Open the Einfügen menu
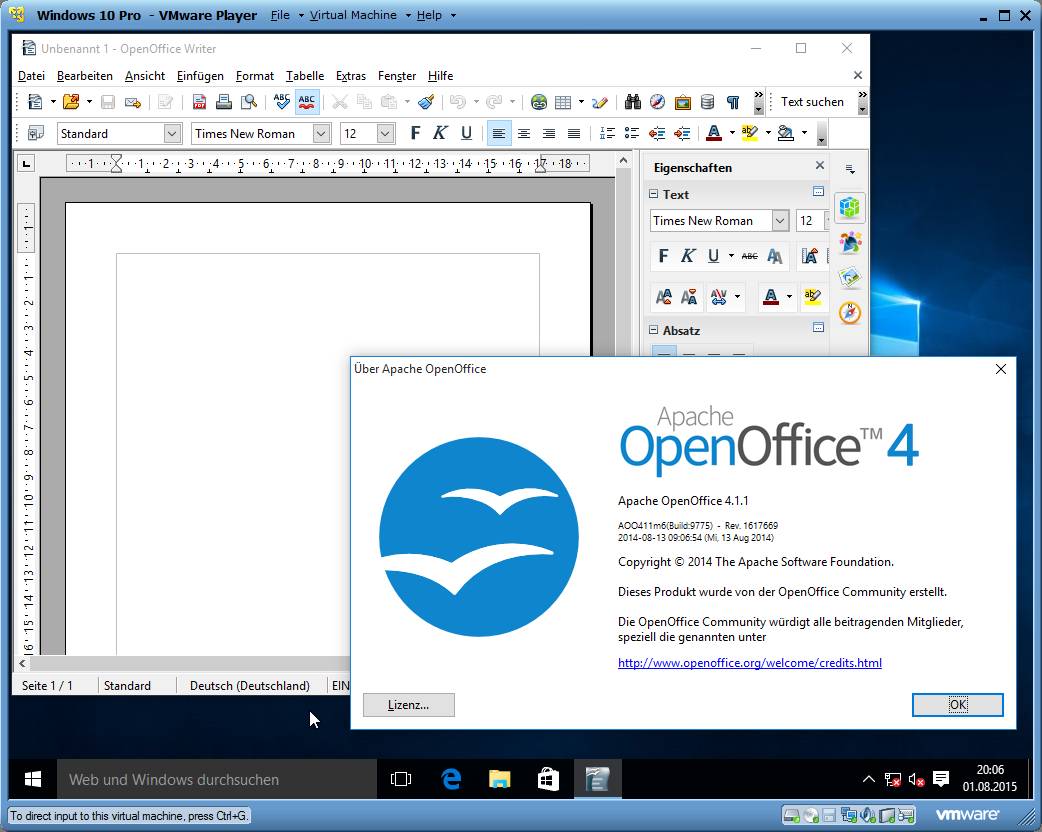 point(200,76)
